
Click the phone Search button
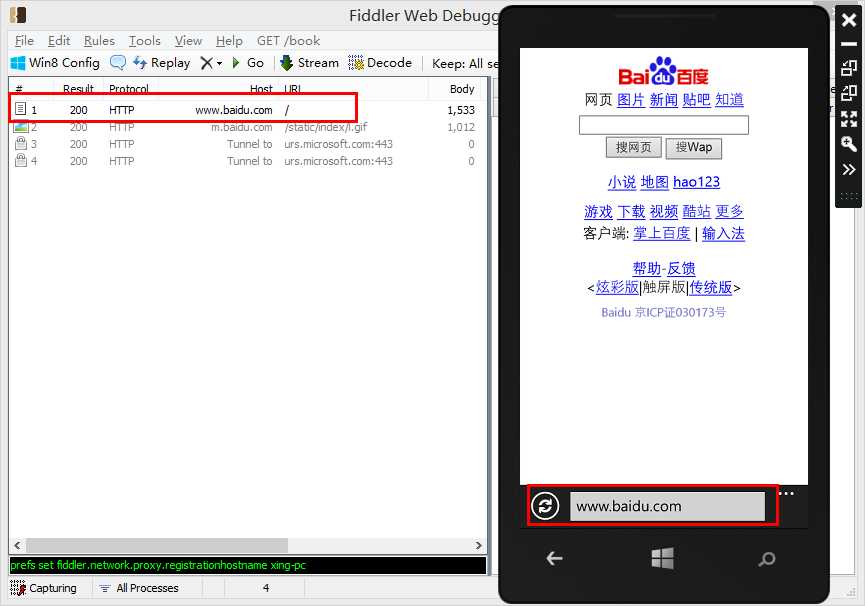tap(766, 559)
